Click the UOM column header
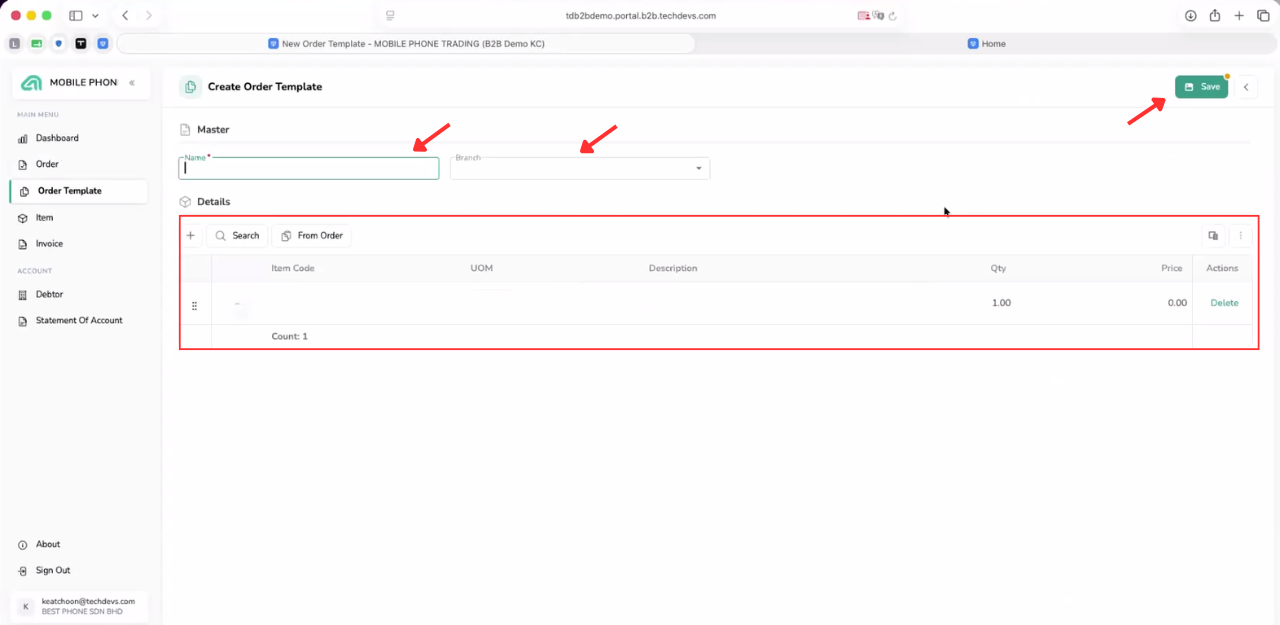Viewport: 1280px width, 625px height. click(x=482, y=269)
